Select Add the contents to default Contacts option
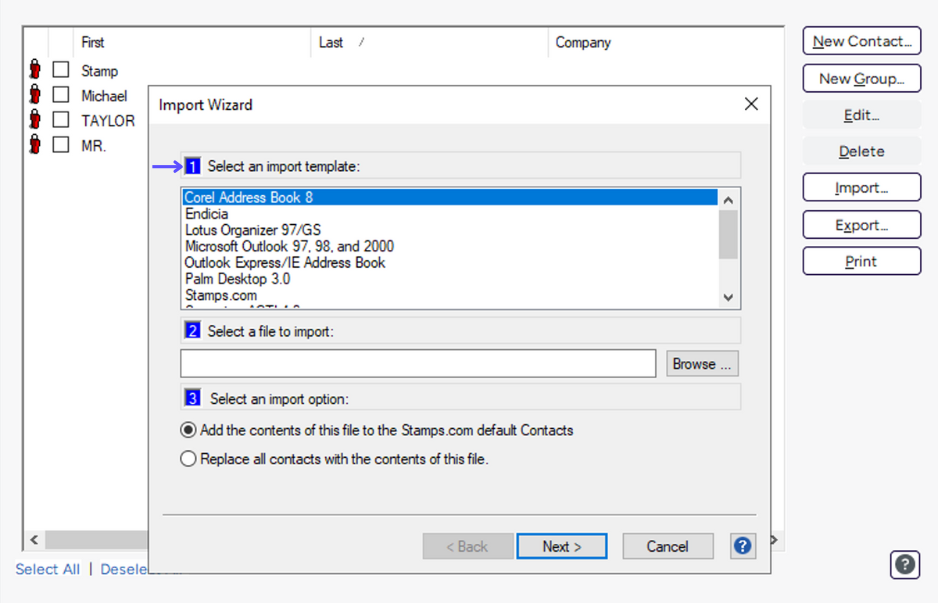This screenshot has height=603, width=938. (x=377, y=430)
